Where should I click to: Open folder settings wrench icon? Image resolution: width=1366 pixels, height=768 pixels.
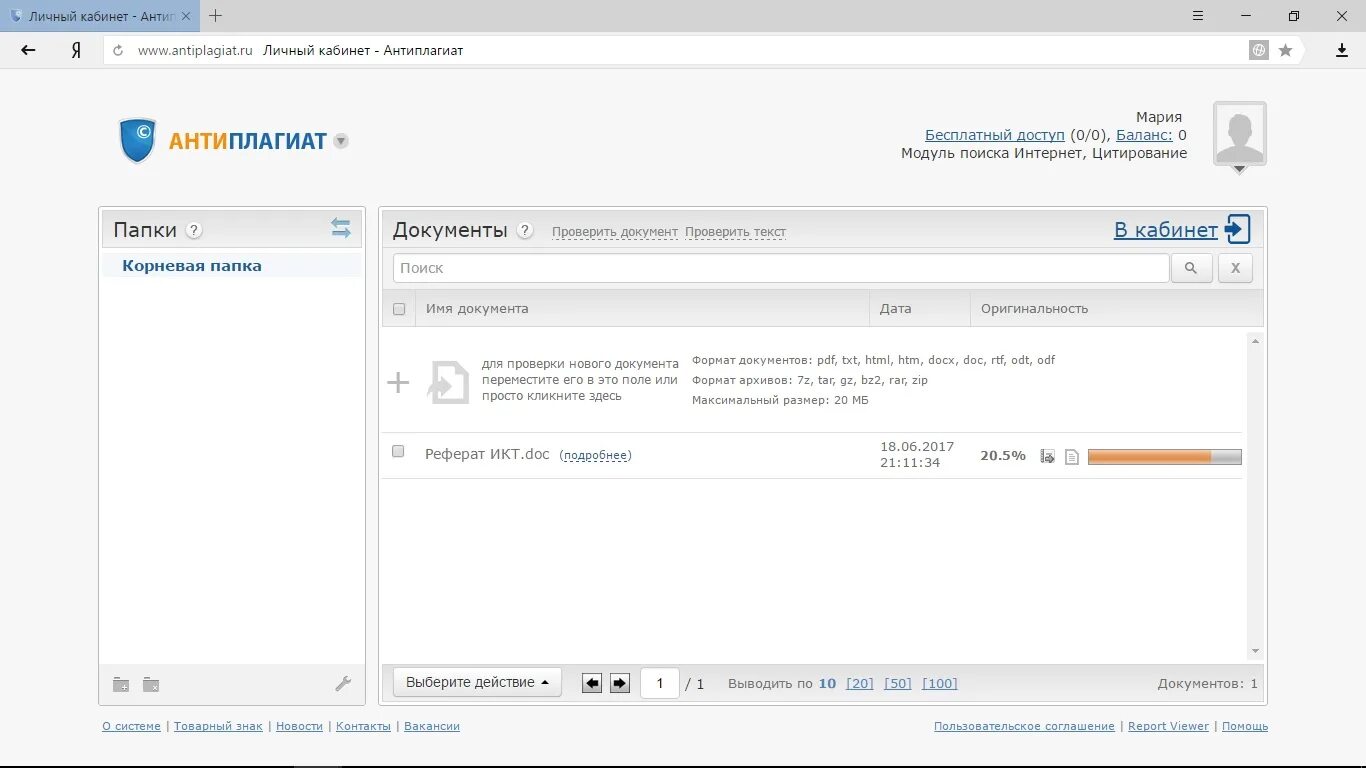click(x=343, y=684)
